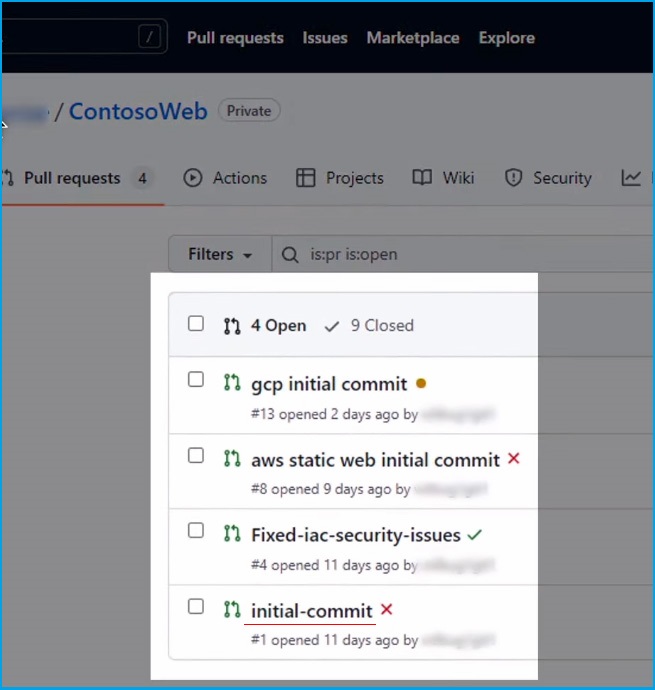Switch to the Actions tab
The width and height of the screenshot is (655, 690).
[x=225, y=178]
